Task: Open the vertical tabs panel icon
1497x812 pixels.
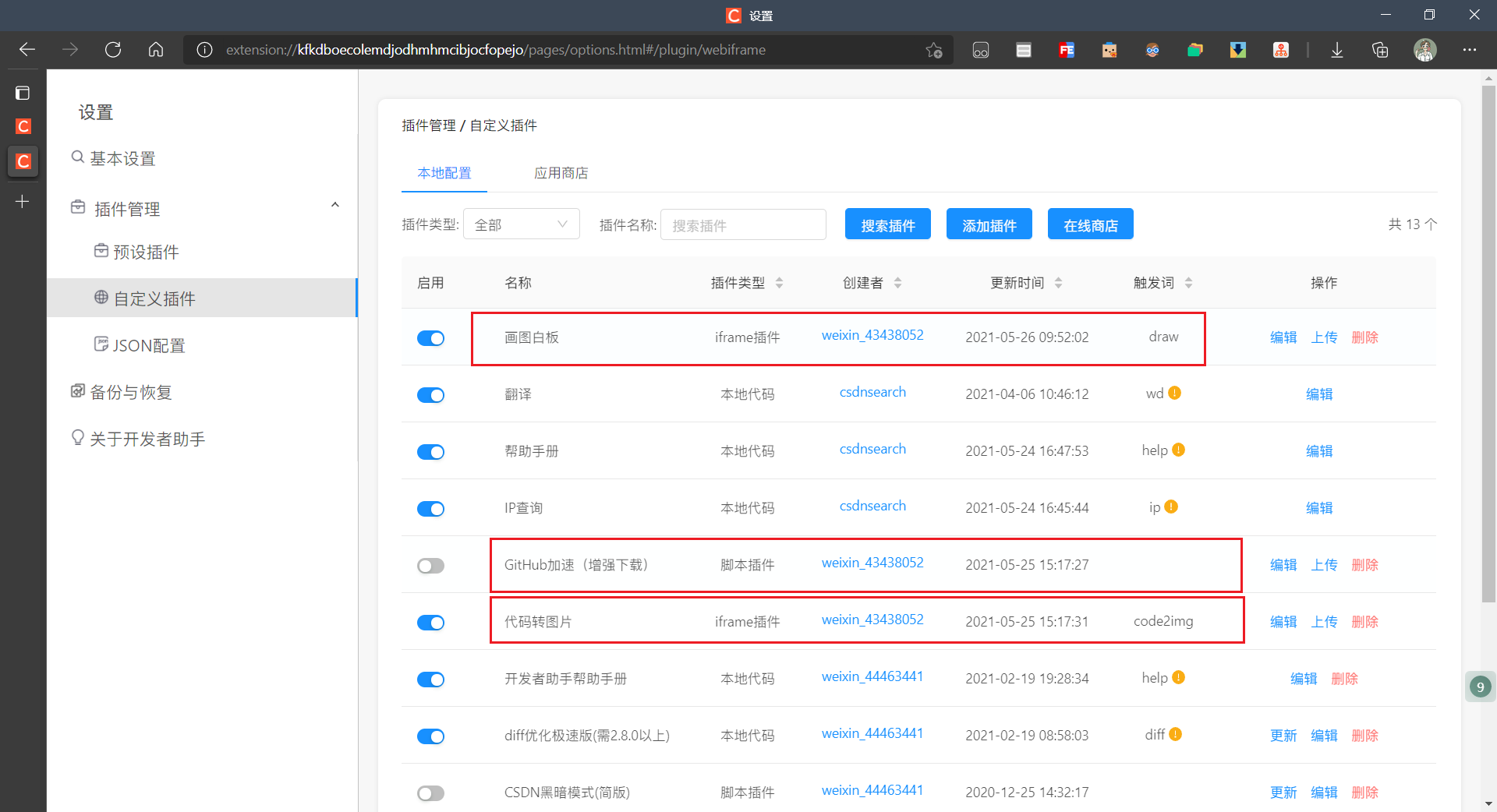Action: pos(23,93)
